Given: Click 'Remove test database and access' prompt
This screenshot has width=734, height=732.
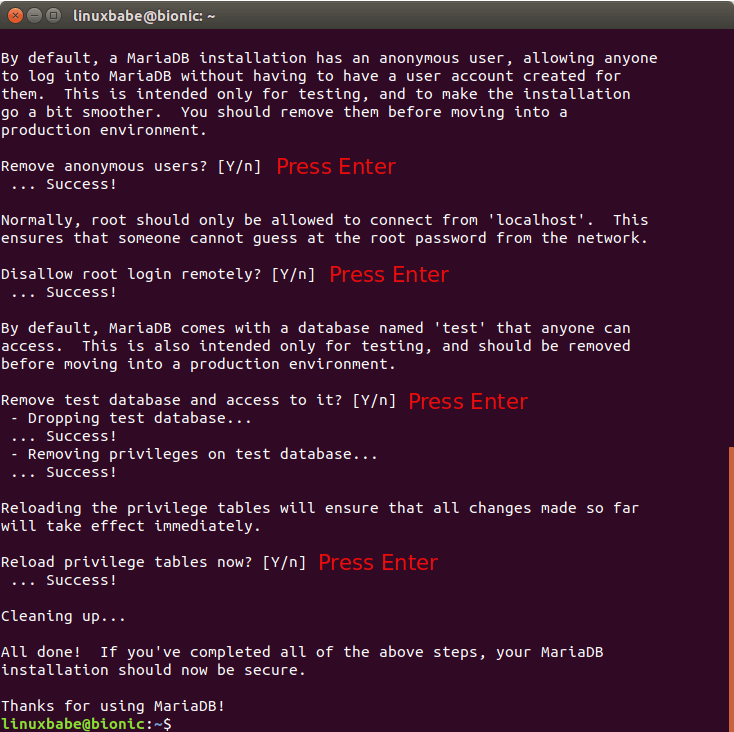Looking at the screenshot, I should [x=198, y=400].
